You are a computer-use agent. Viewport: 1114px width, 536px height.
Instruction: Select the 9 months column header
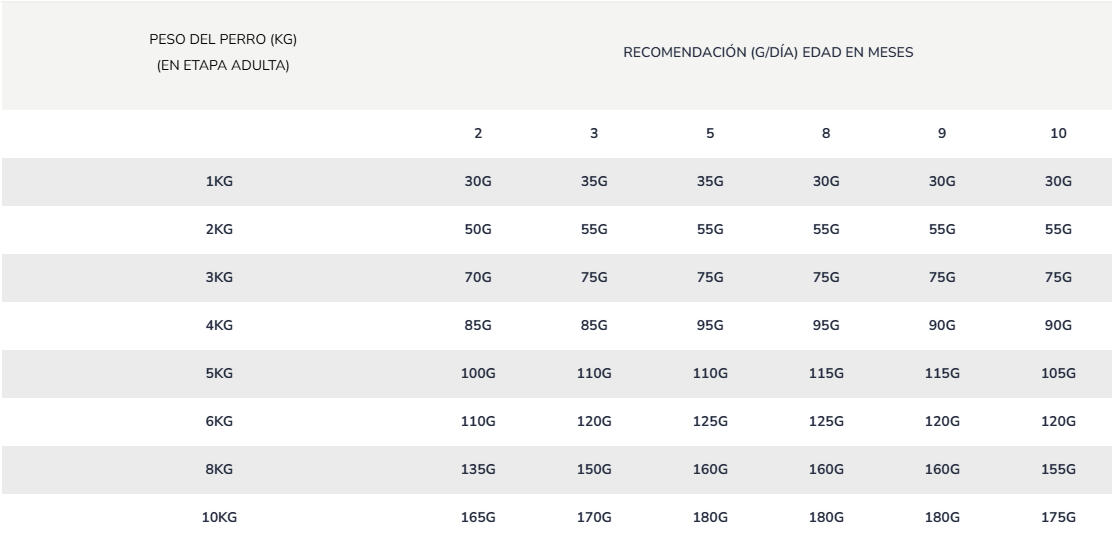tap(942, 134)
